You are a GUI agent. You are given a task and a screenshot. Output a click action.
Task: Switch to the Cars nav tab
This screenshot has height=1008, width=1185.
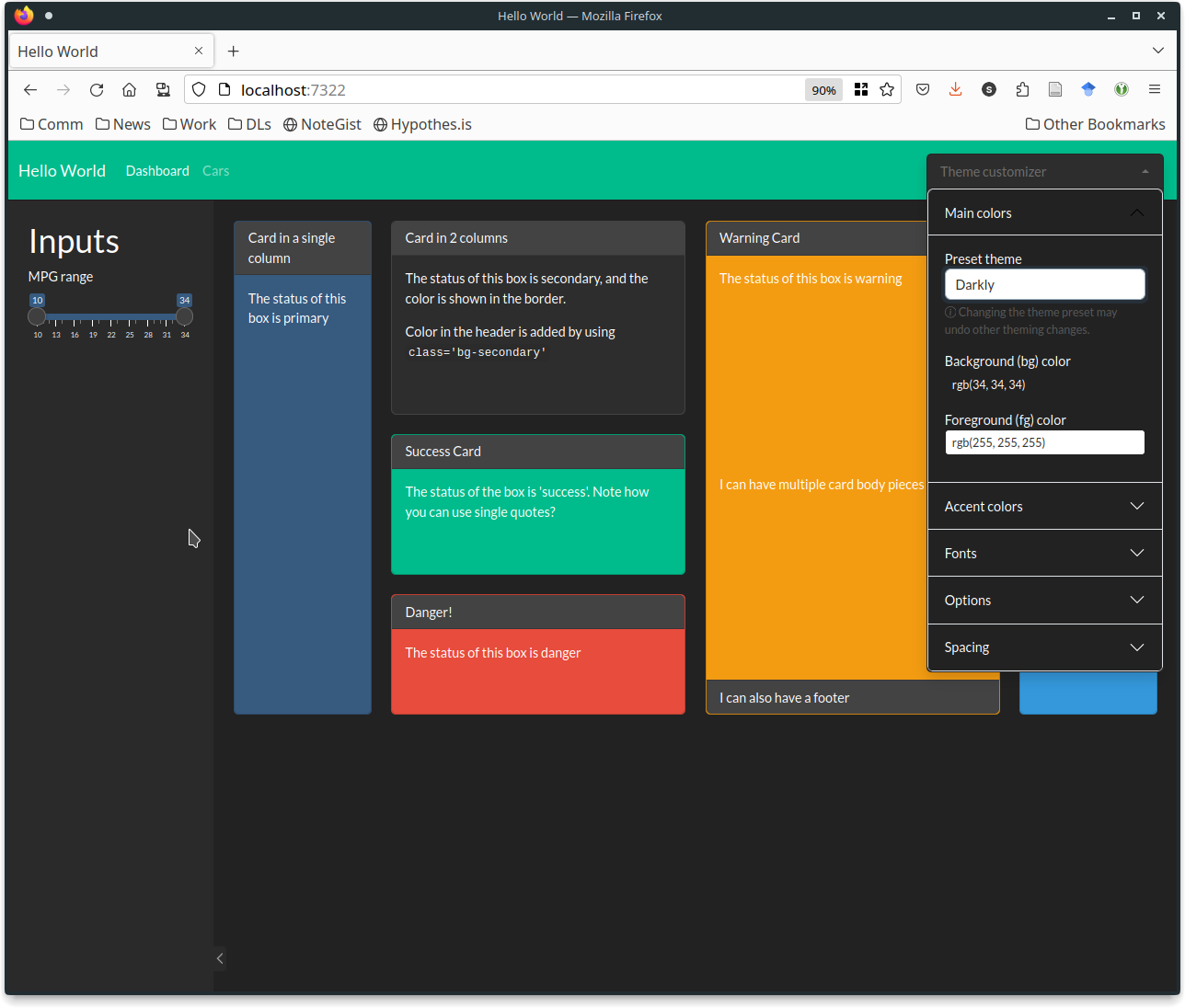click(215, 171)
